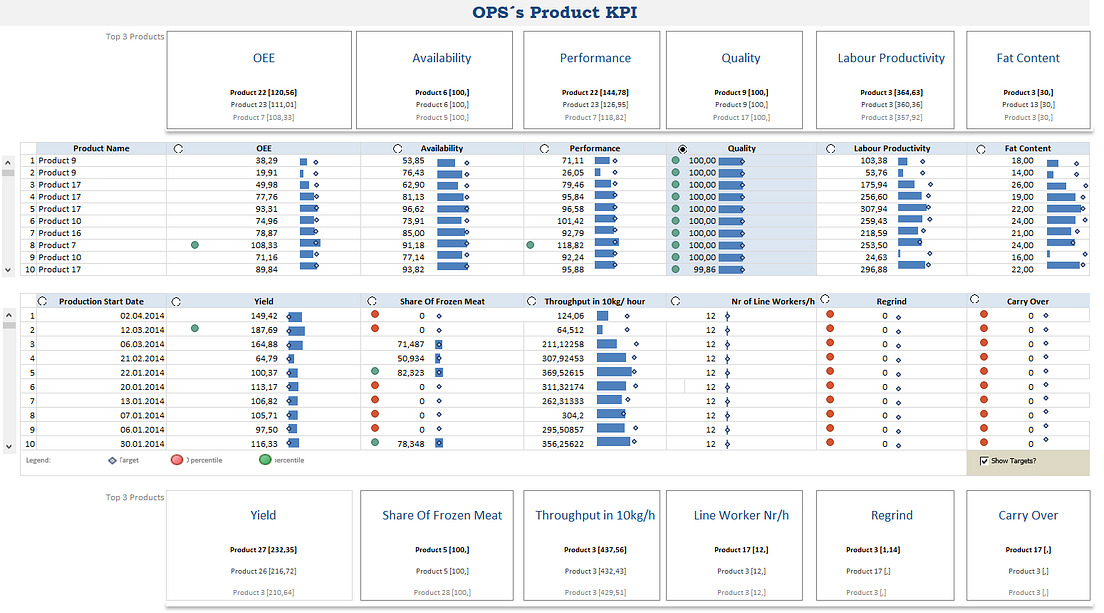
Task: Click the green OEE indicator dot for Product 7
Action: 195,245
